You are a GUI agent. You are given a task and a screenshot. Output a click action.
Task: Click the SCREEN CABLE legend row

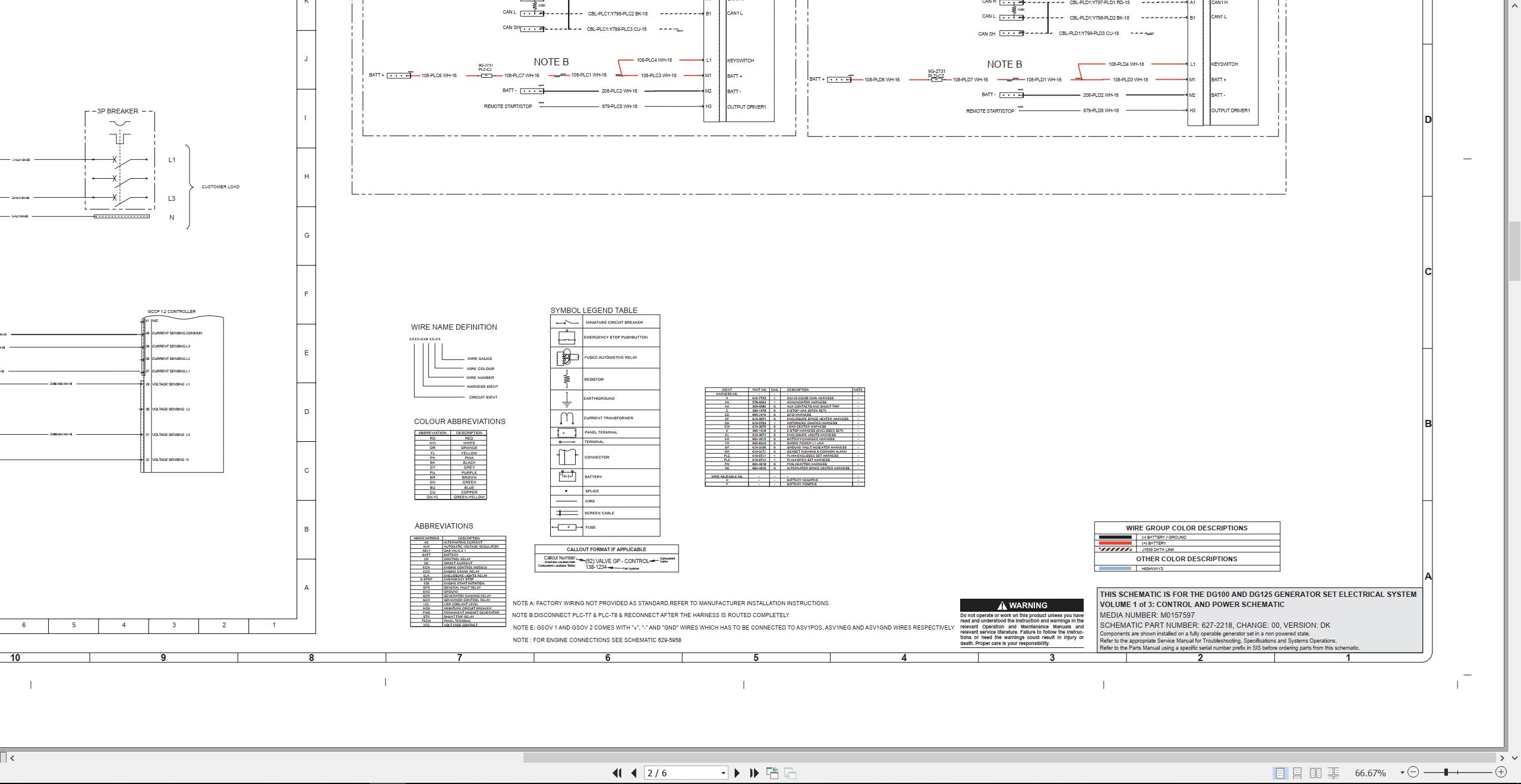pyautogui.click(x=605, y=513)
